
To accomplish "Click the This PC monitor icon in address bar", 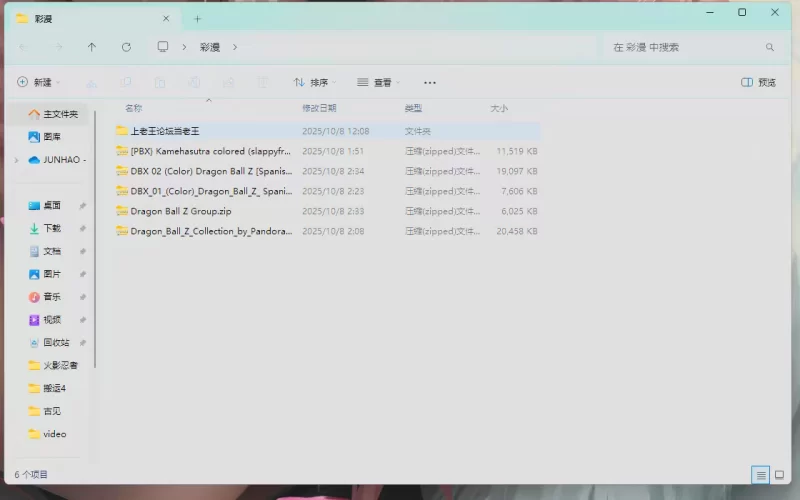I will (x=163, y=47).
